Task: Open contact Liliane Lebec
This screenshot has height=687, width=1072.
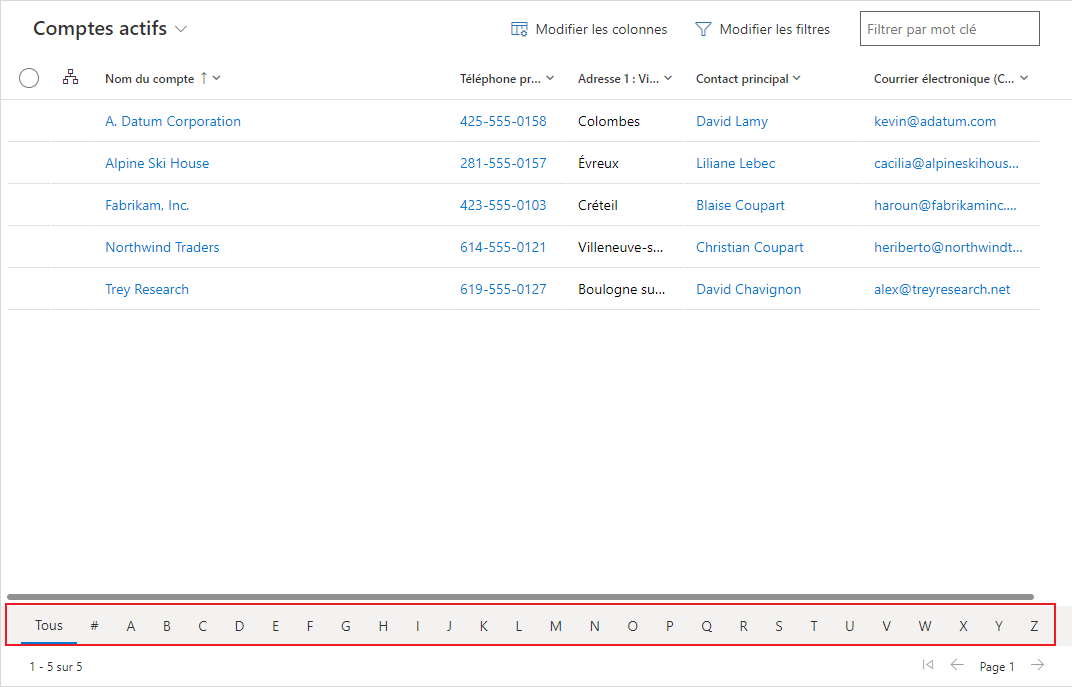Action: (736, 163)
